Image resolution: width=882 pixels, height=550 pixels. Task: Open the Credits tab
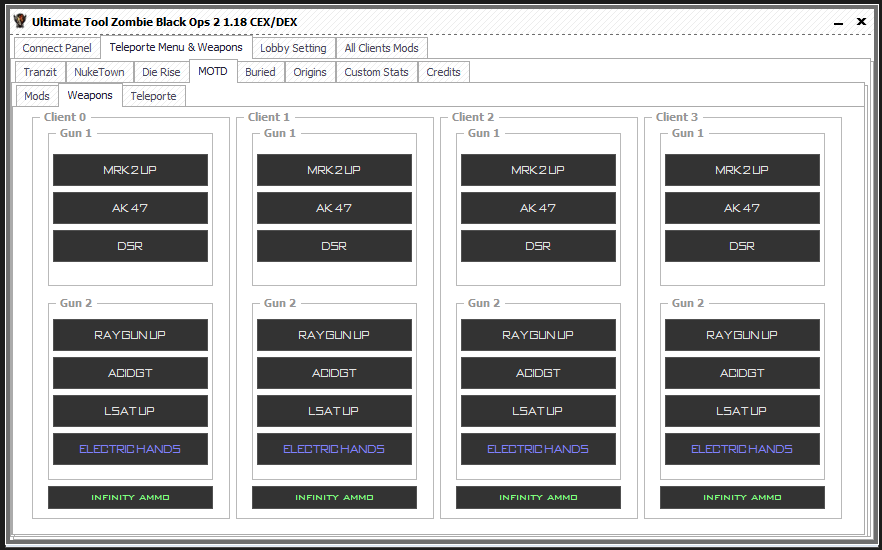[x=443, y=72]
